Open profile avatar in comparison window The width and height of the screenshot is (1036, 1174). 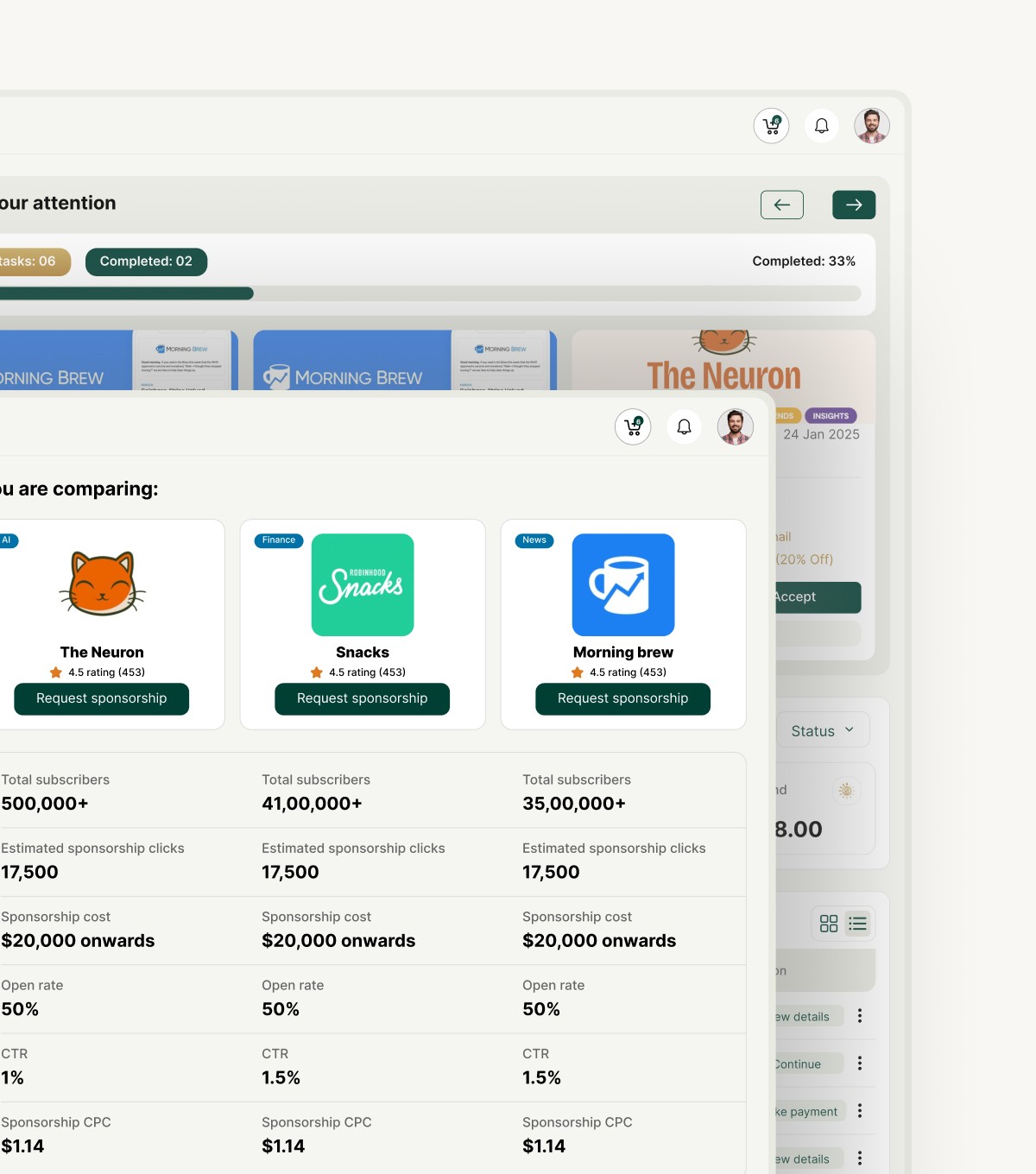pos(736,426)
